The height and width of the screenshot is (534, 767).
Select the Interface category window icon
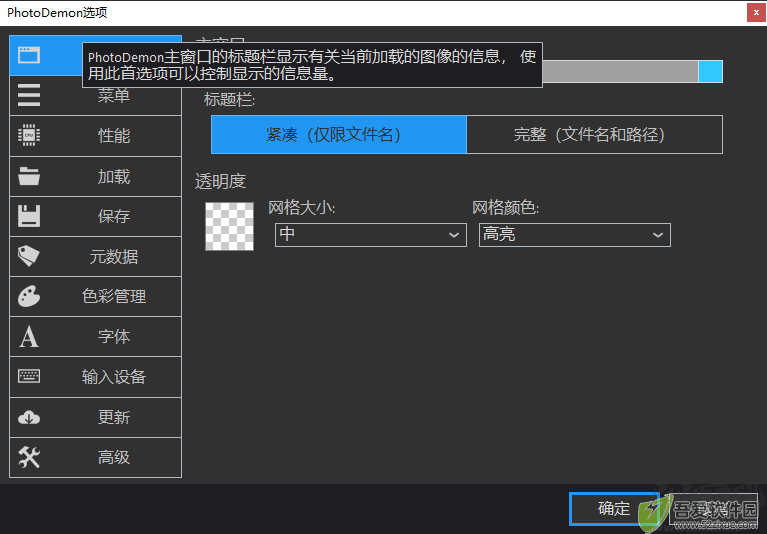tap(29, 55)
